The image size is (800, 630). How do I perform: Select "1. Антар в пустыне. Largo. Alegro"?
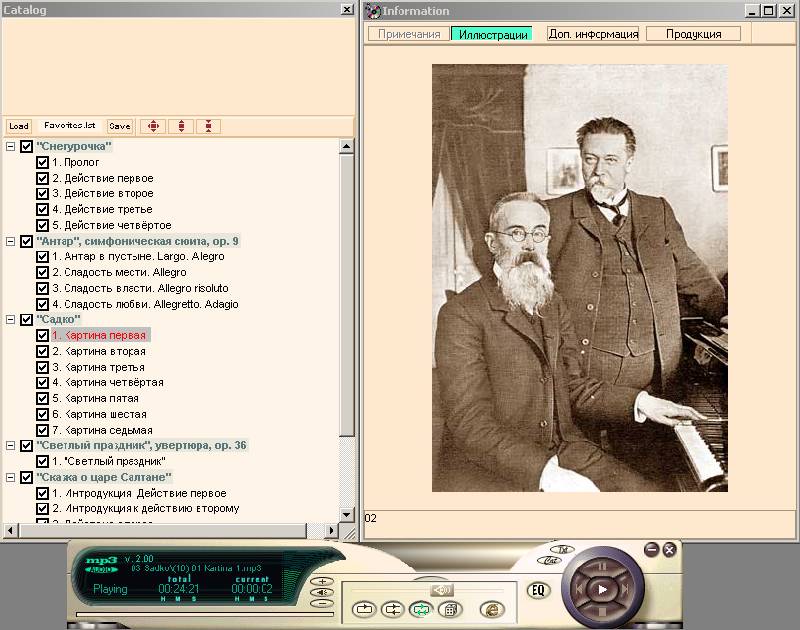(x=138, y=256)
